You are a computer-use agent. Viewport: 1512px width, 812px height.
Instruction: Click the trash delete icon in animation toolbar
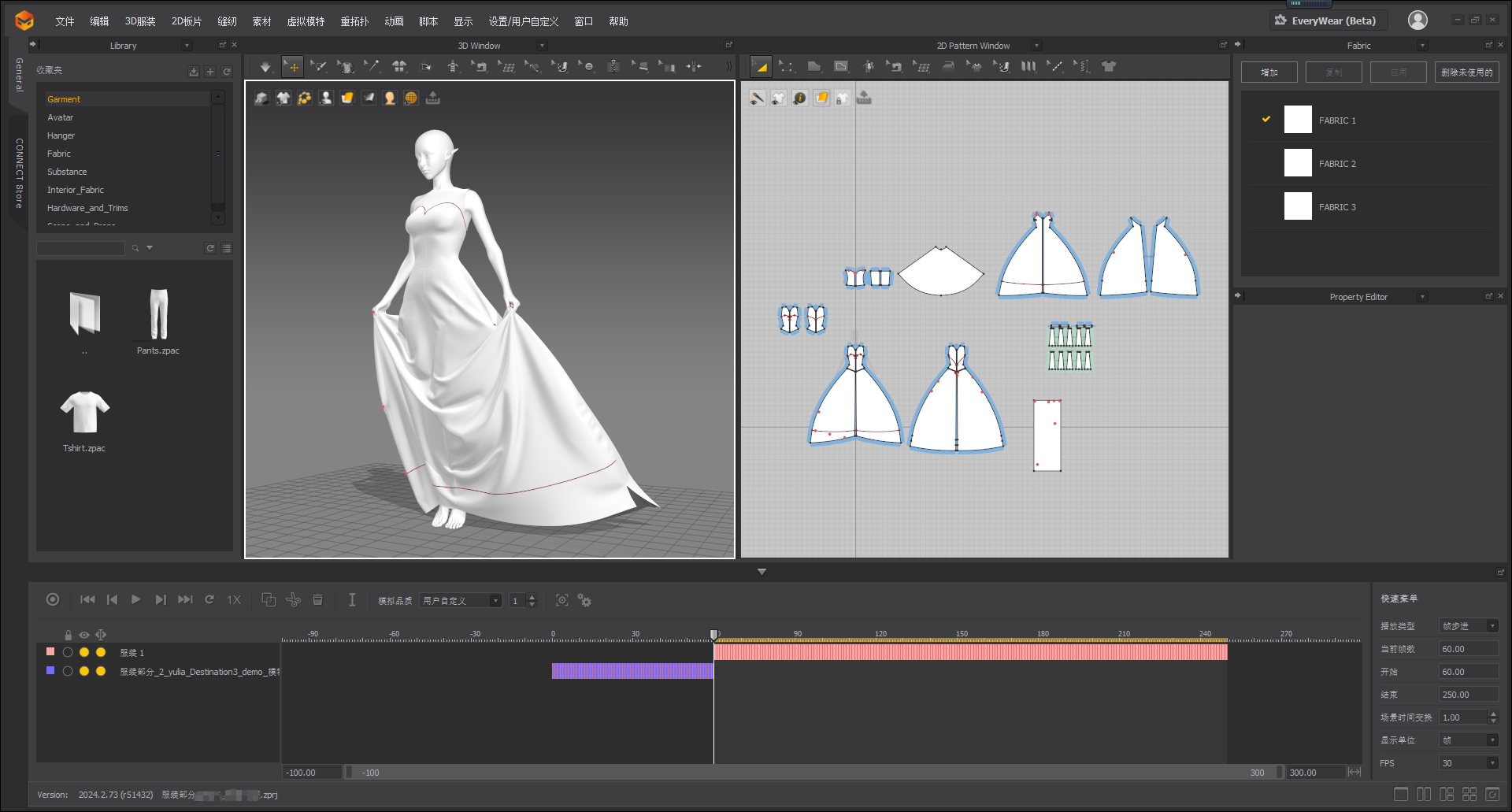tap(317, 600)
